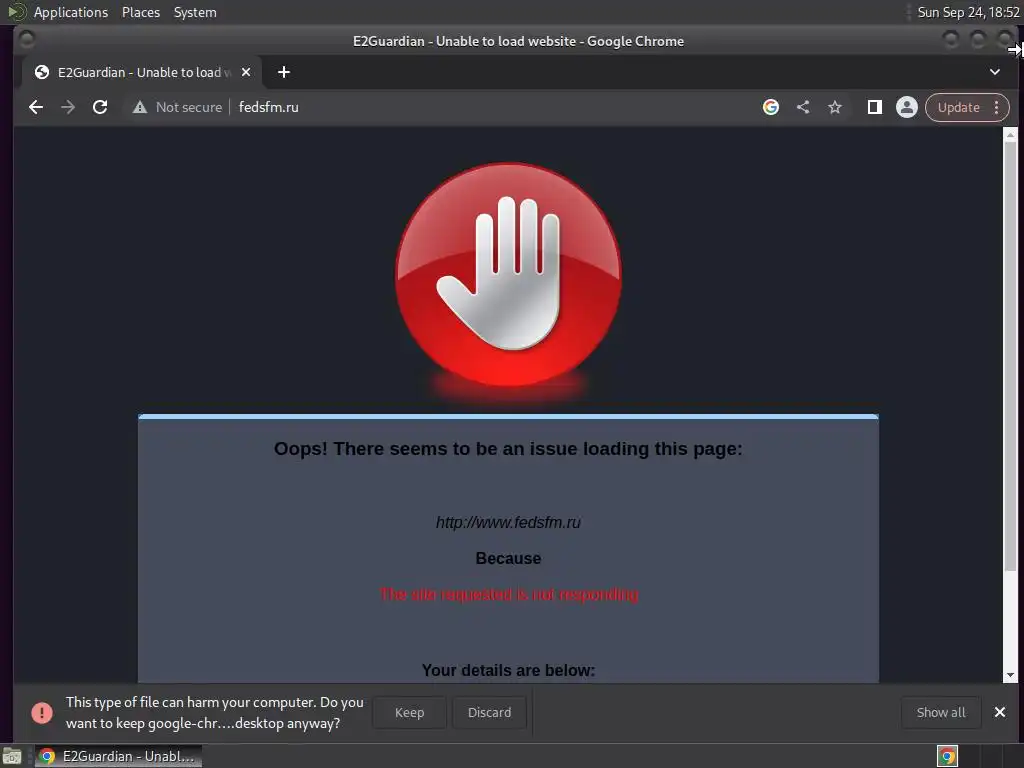Open the System menu

[x=195, y=12]
